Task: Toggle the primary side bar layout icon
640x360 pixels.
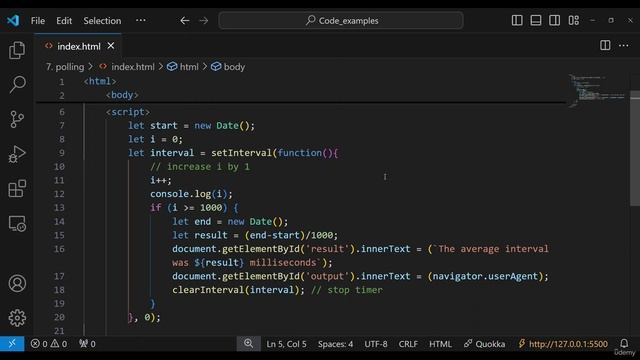Action: [x=517, y=20]
